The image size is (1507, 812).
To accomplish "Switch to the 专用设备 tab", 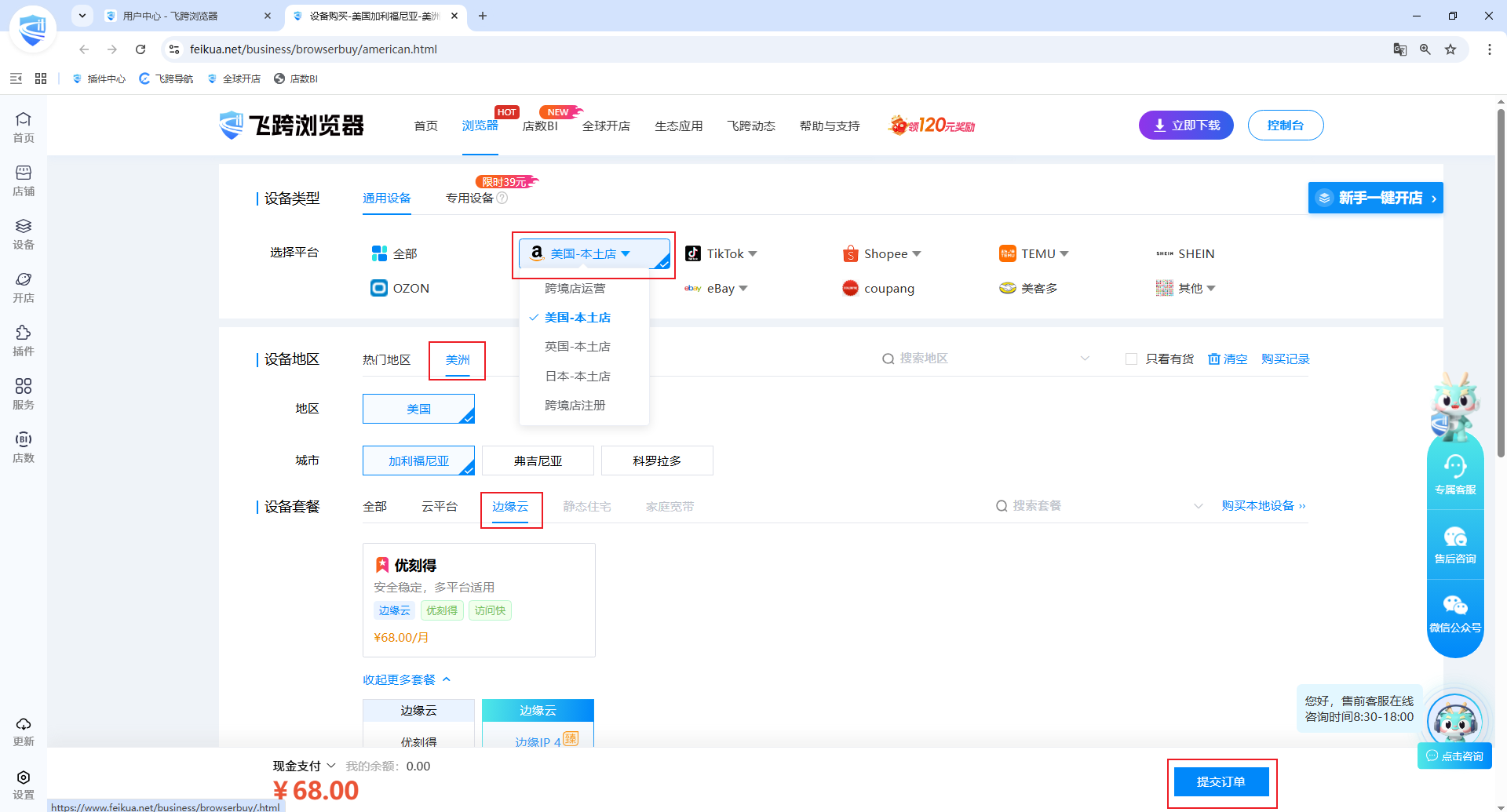I will [469, 198].
